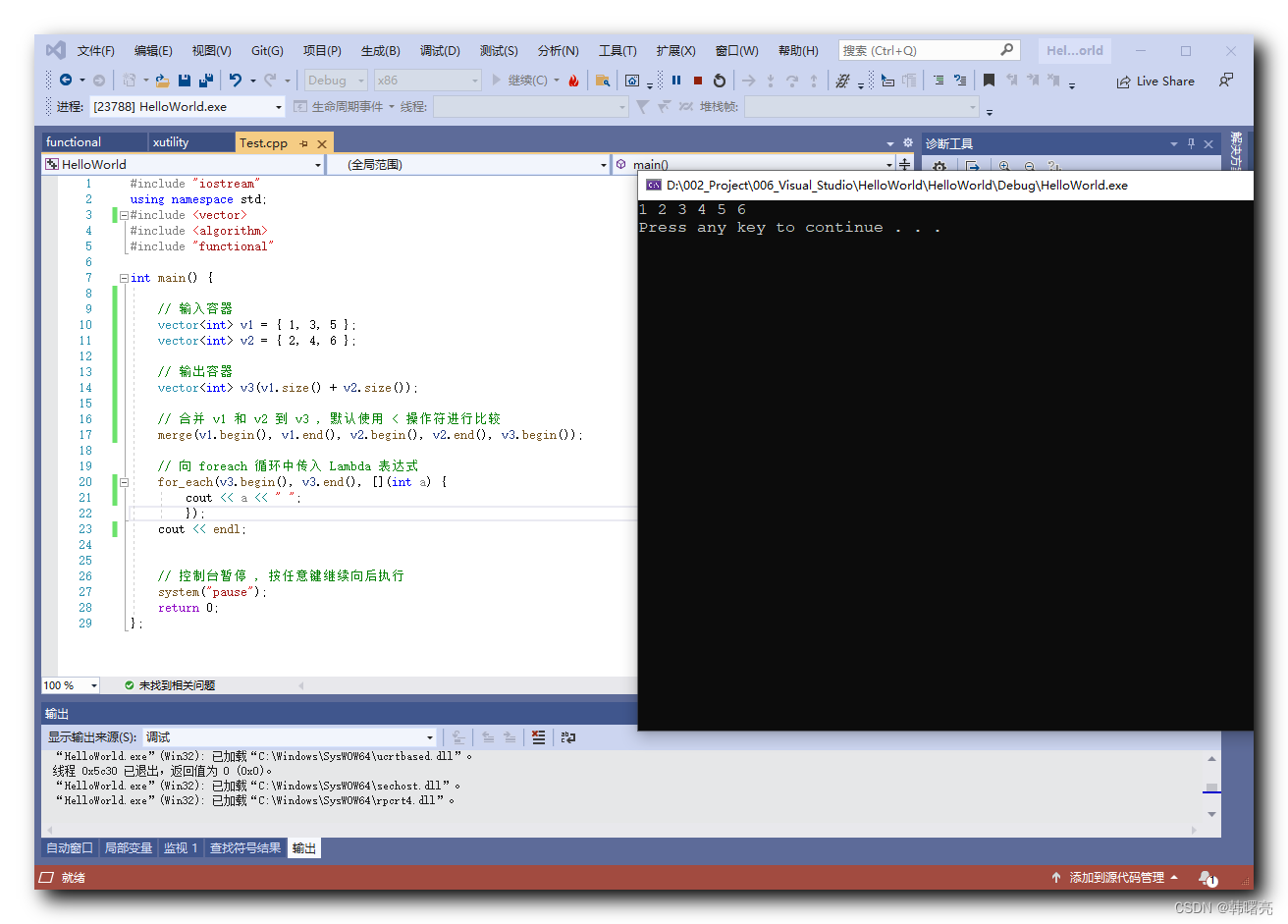This screenshot has width=1288, height=924.
Task: Open the 调试(D) menu
Action: click(440, 50)
